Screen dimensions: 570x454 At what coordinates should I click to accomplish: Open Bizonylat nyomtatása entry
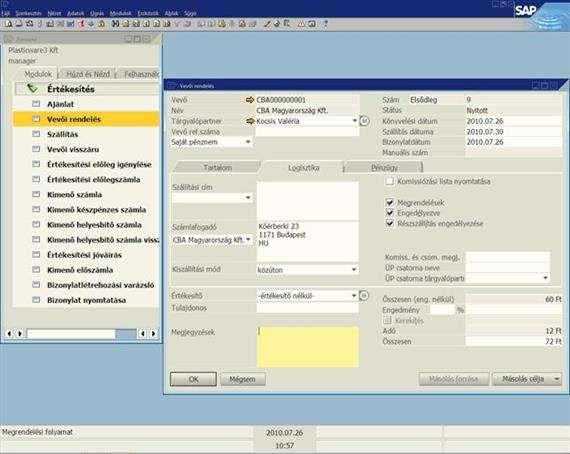click(87, 300)
